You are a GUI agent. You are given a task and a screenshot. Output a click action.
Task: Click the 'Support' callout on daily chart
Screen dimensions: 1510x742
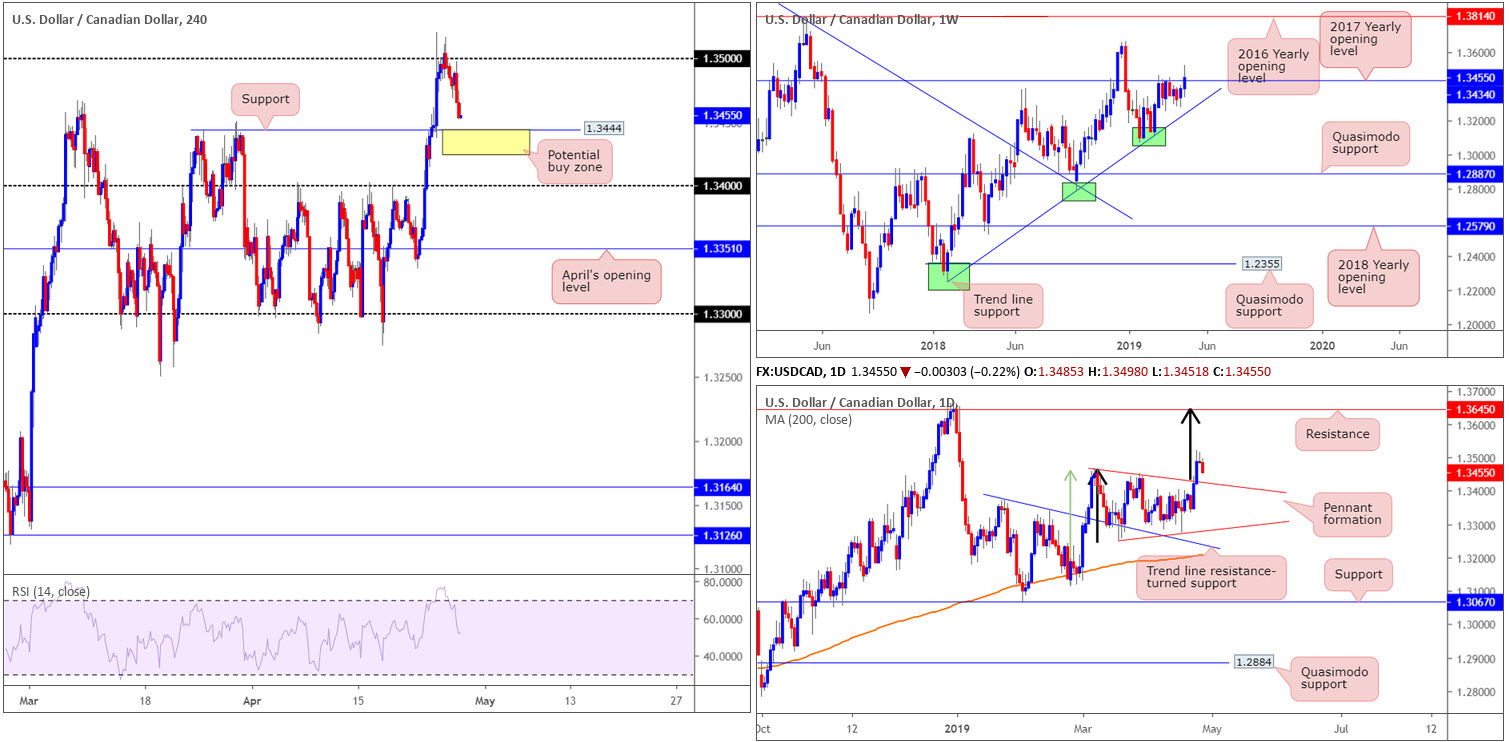click(1358, 574)
